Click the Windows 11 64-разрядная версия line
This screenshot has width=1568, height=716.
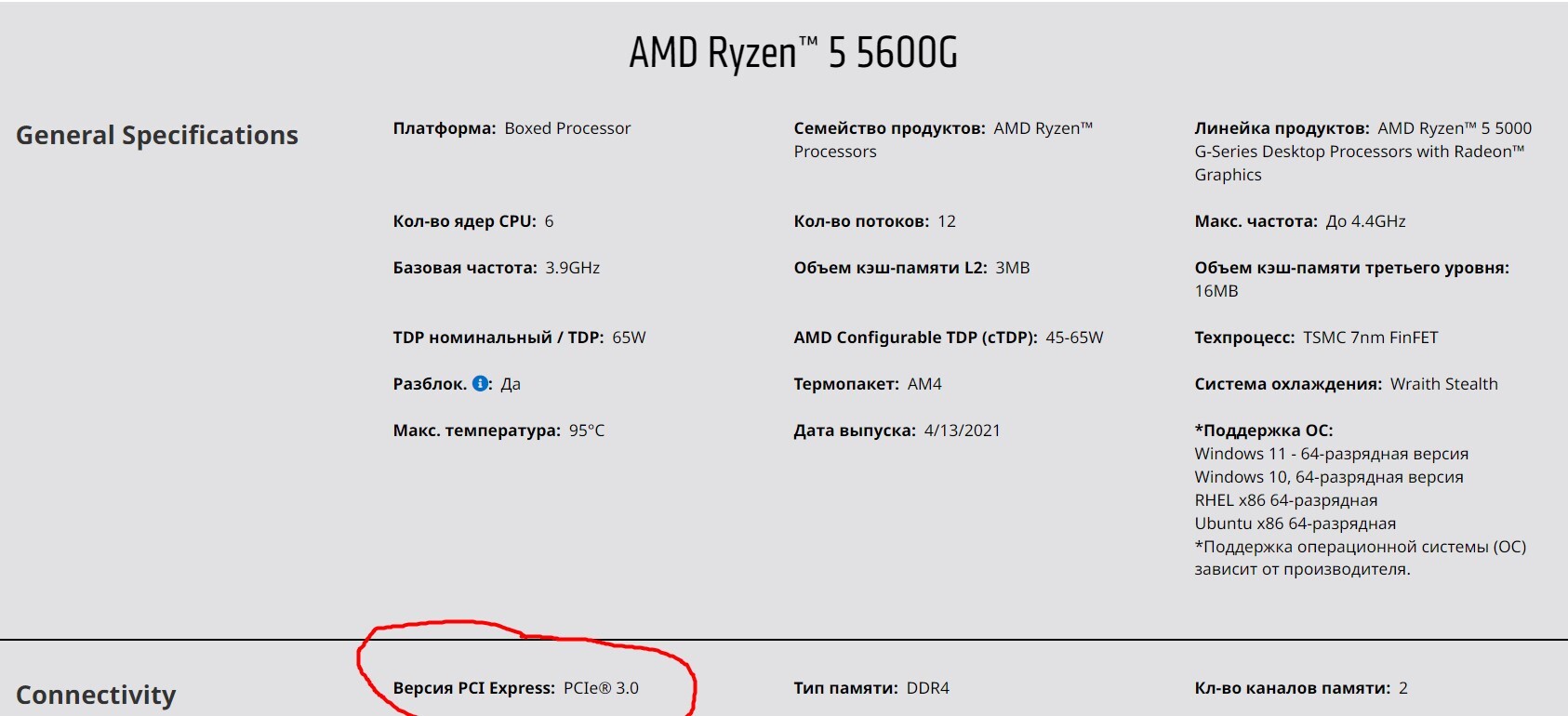(1331, 454)
